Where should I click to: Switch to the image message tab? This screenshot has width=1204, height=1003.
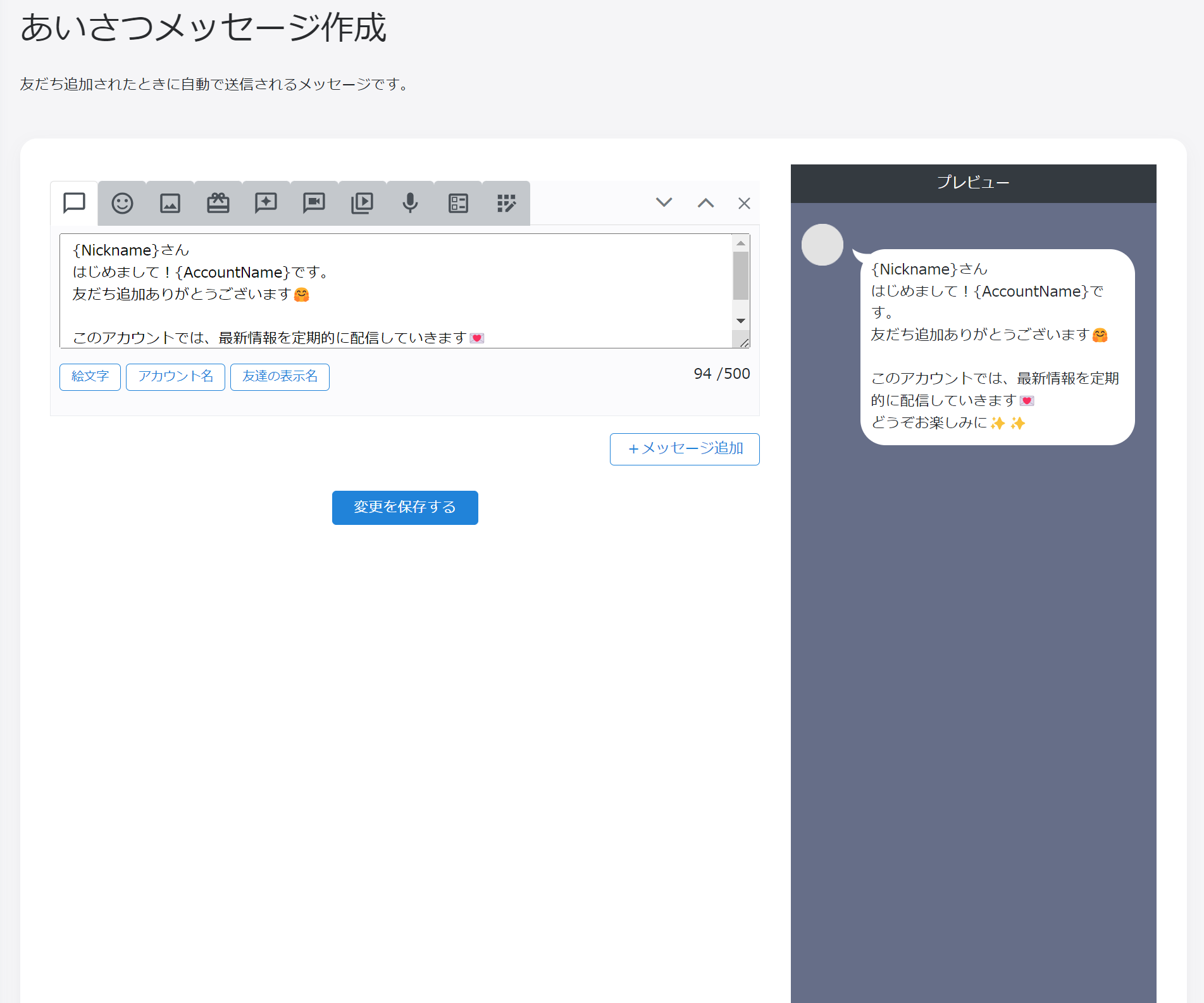tap(170, 203)
